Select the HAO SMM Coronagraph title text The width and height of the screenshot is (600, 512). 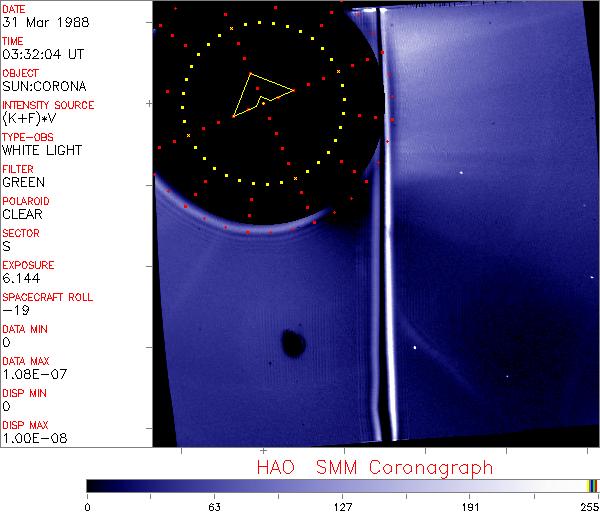pyautogui.click(x=374, y=467)
